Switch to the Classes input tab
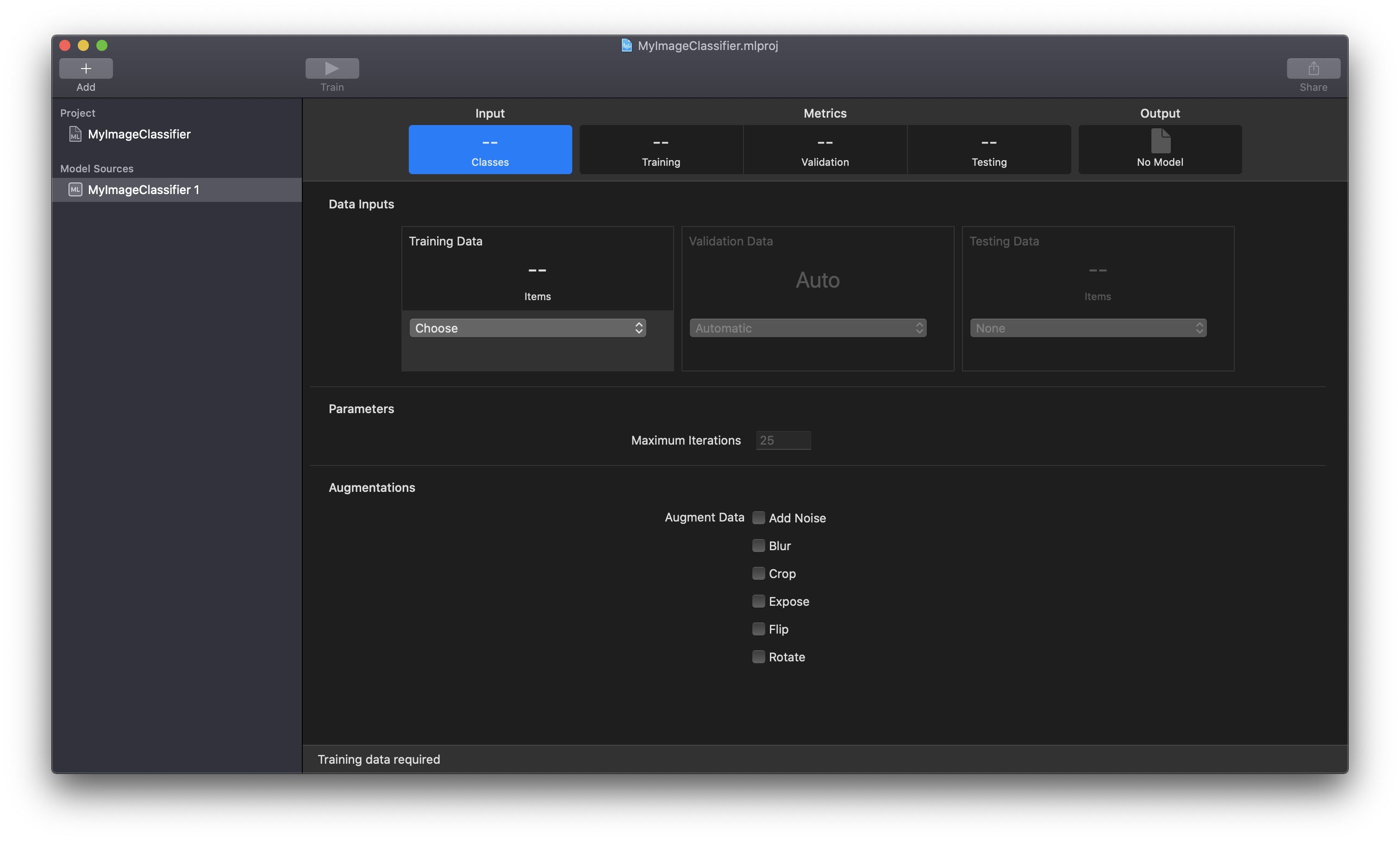The width and height of the screenshot is (1400, 842). [x=490, y=149]
